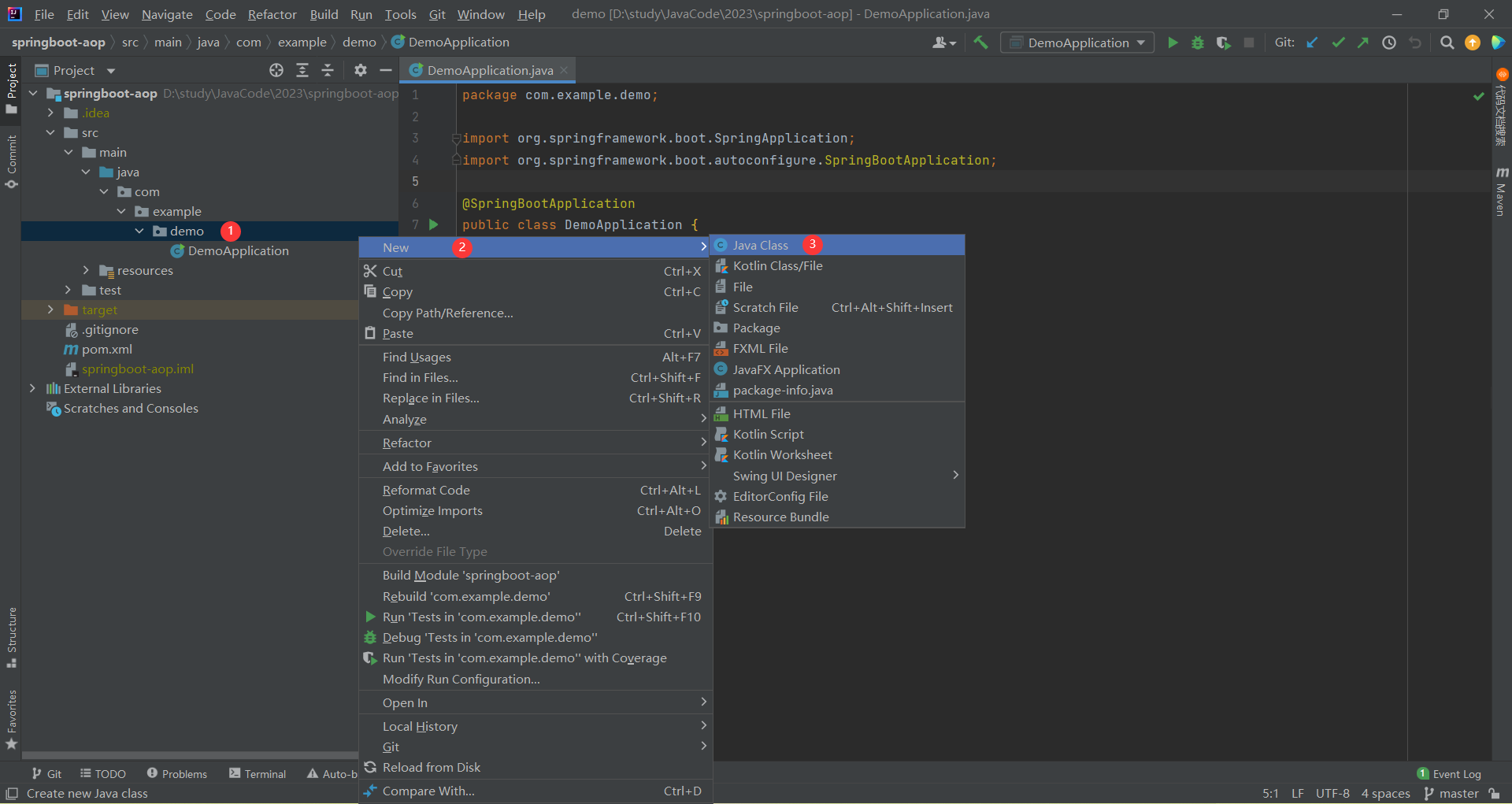The width and height of the screenshot is (1512, 804).
Task: Select Java Class from New submenu
Action: tap(837, 245)
